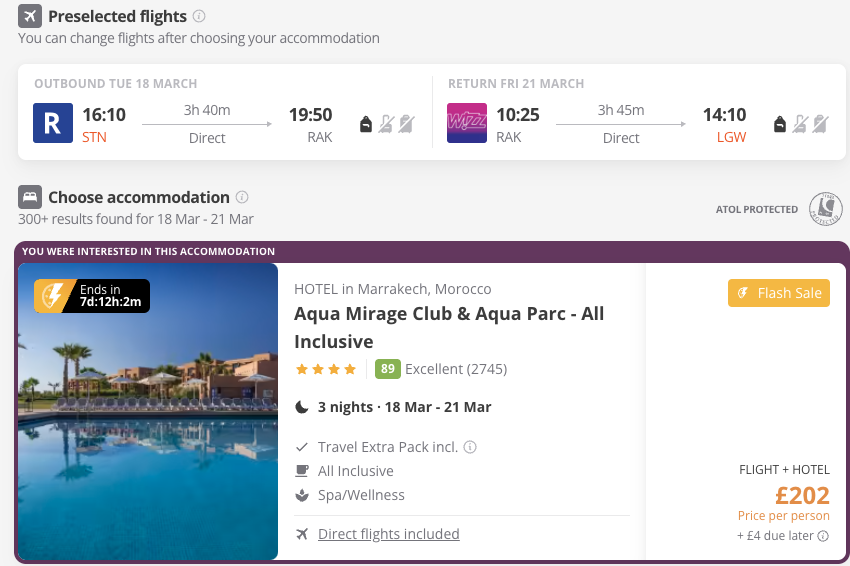Image resolution: width=850 pixels, height=566 pixels.
Task: Click the flash sale countdown timer badge
Action: 92,296
